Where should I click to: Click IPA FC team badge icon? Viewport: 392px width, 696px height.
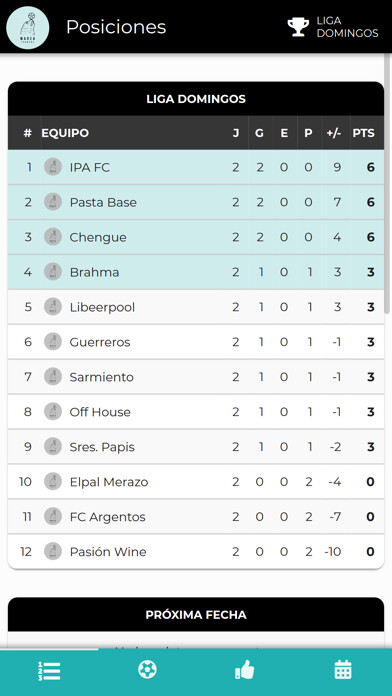click(53, 167)
